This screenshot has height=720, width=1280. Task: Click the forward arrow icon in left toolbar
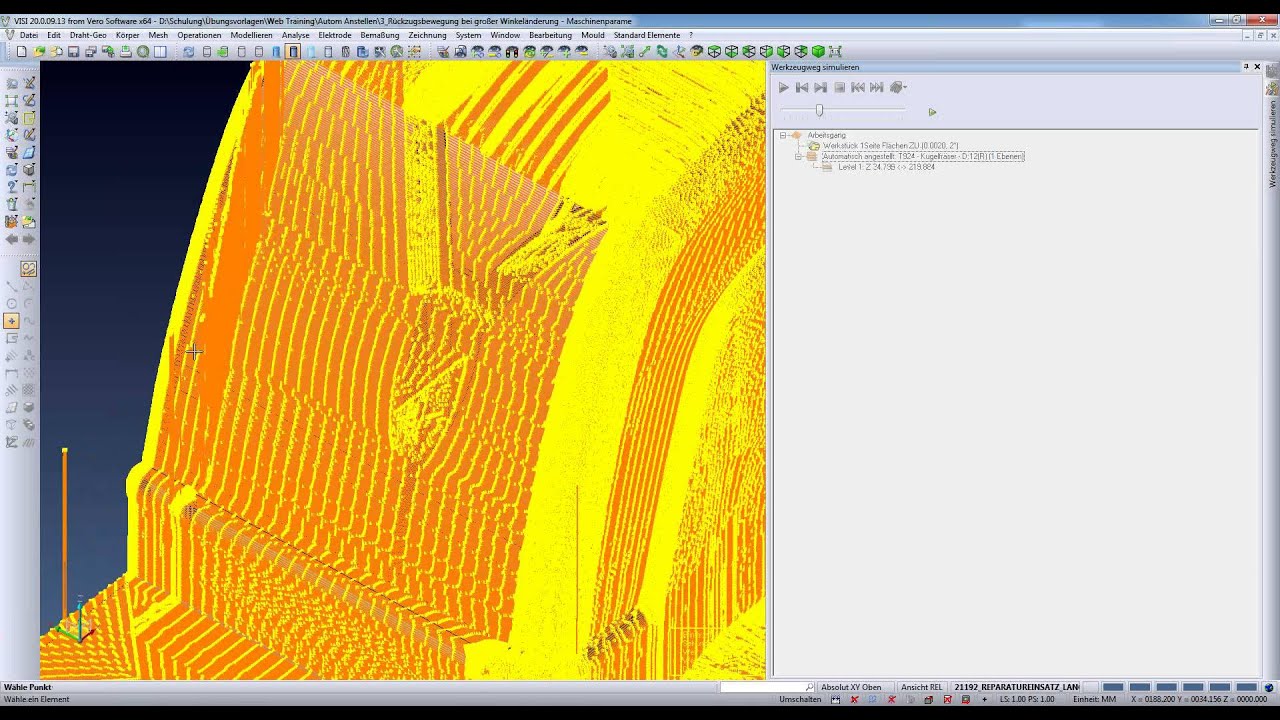(28, 239)
